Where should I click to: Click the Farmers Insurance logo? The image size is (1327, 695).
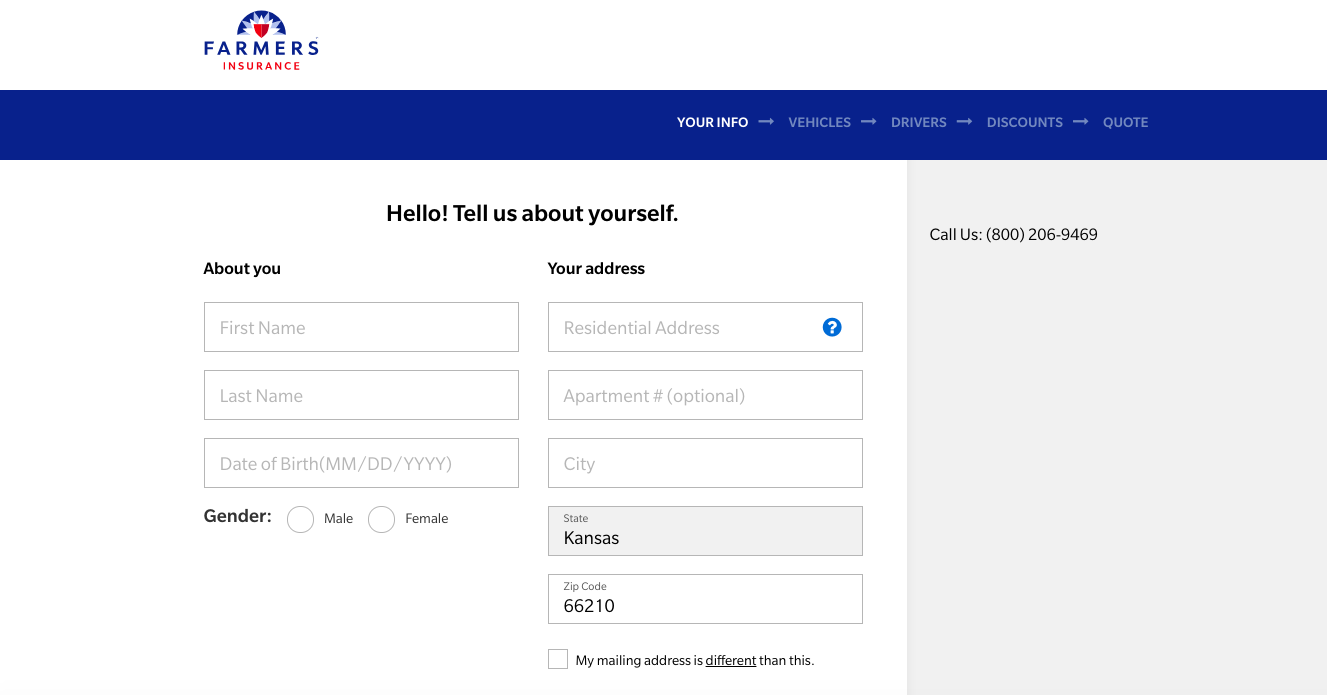[x=260, y=39]
